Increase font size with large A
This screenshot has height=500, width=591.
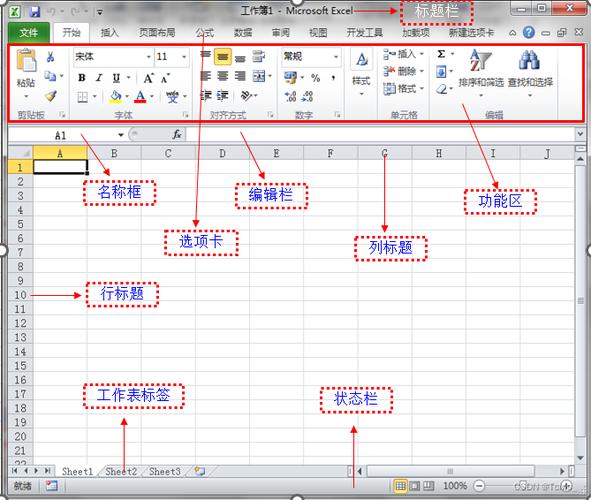pyautogui.click(x=149, y=78)
